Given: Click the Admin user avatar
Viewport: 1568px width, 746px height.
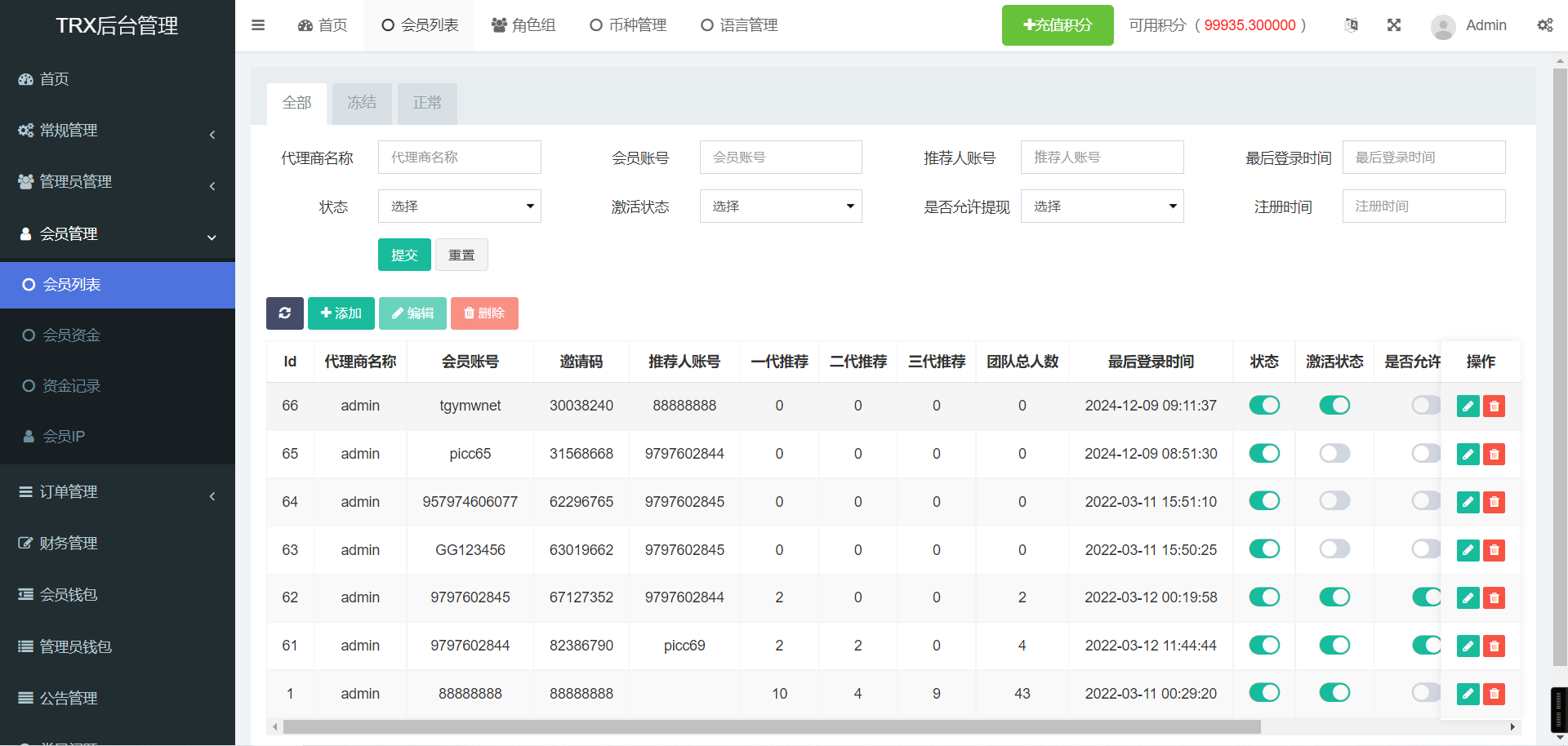Looking at the screenshot, I should point(1443,26).
